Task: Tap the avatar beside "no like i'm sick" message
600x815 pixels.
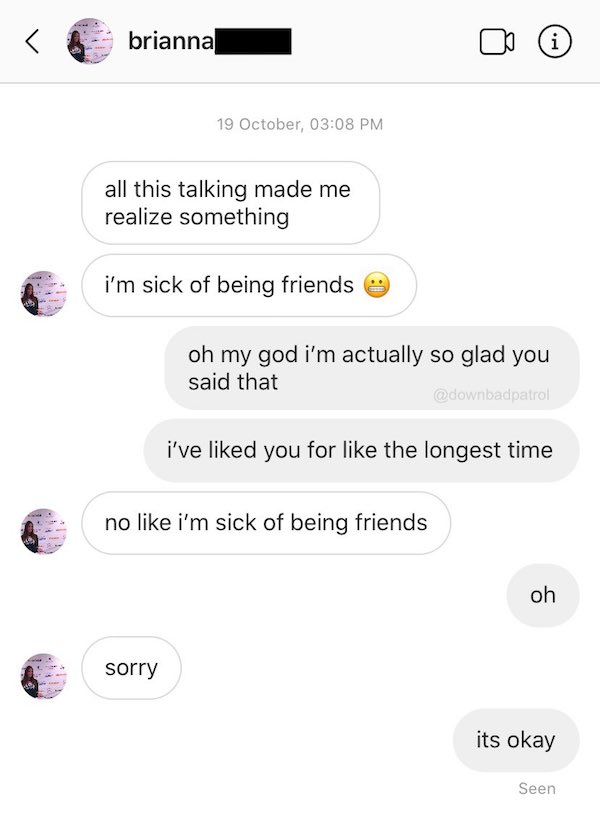Action: tap(44, 529)
